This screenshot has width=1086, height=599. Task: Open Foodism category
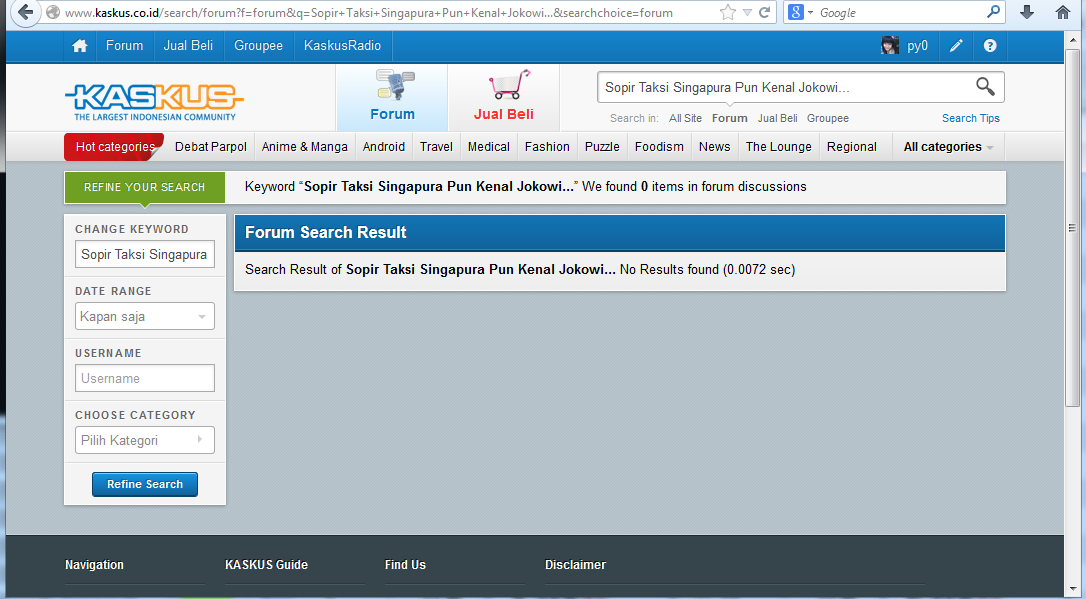pos(659,147)
